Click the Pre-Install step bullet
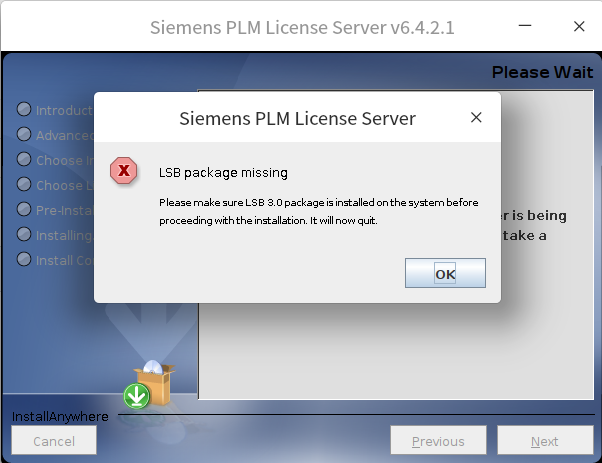The image size is (602, 463). pos(24,210)
